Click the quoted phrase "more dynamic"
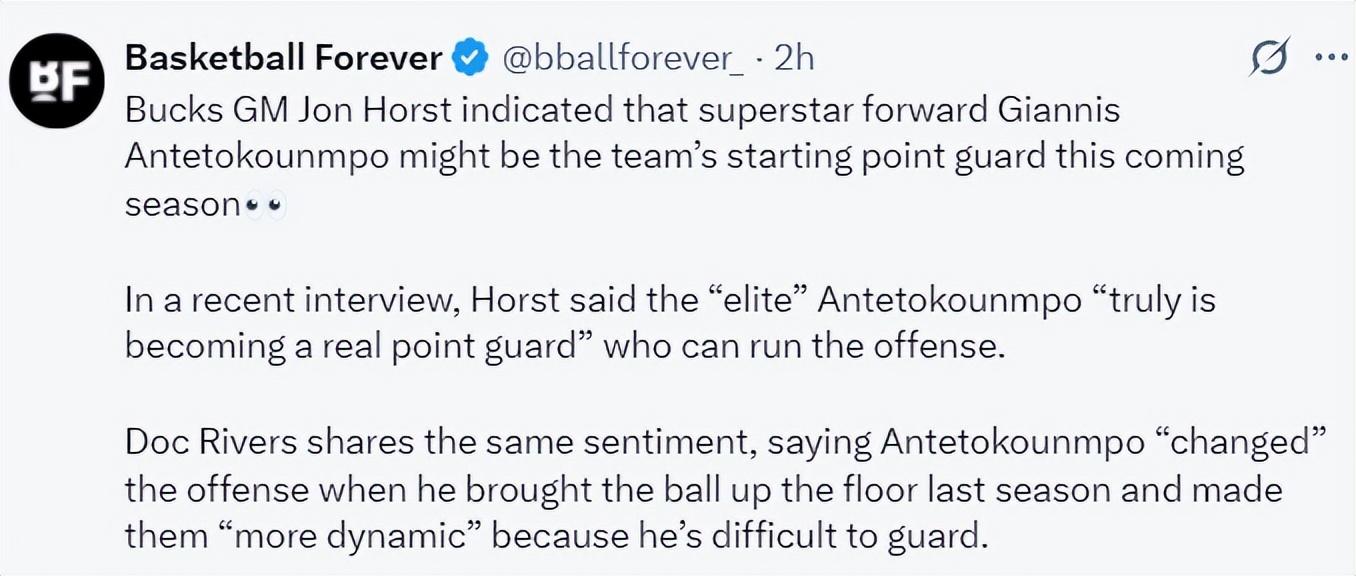Screen dimensions: 1356x576 pos(351,536)
